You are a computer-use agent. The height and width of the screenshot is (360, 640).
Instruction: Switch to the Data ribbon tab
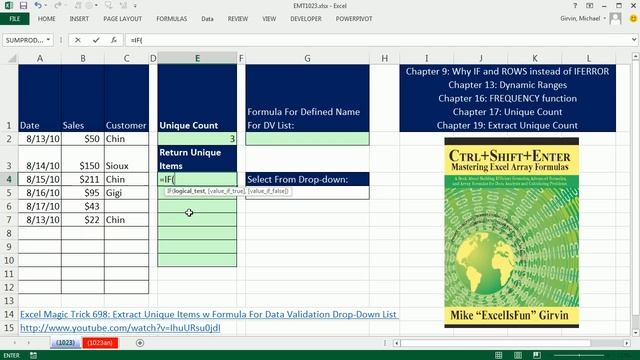coord(207,19)
